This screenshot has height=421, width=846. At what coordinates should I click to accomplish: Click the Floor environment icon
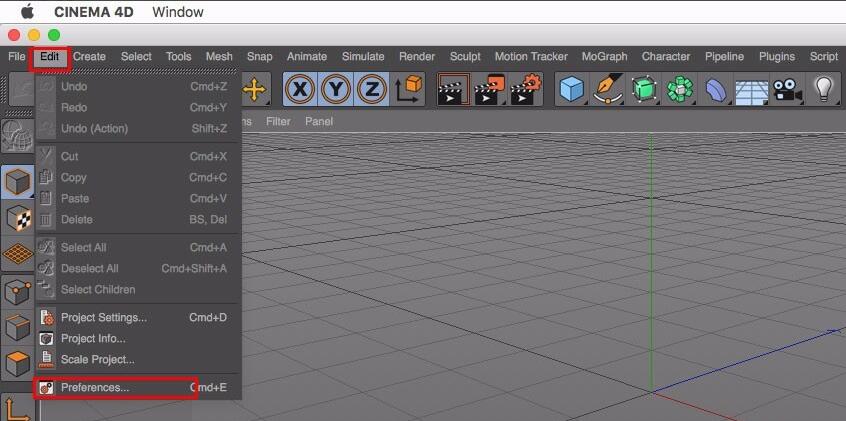pyautogui.click(x=752, y=89)
